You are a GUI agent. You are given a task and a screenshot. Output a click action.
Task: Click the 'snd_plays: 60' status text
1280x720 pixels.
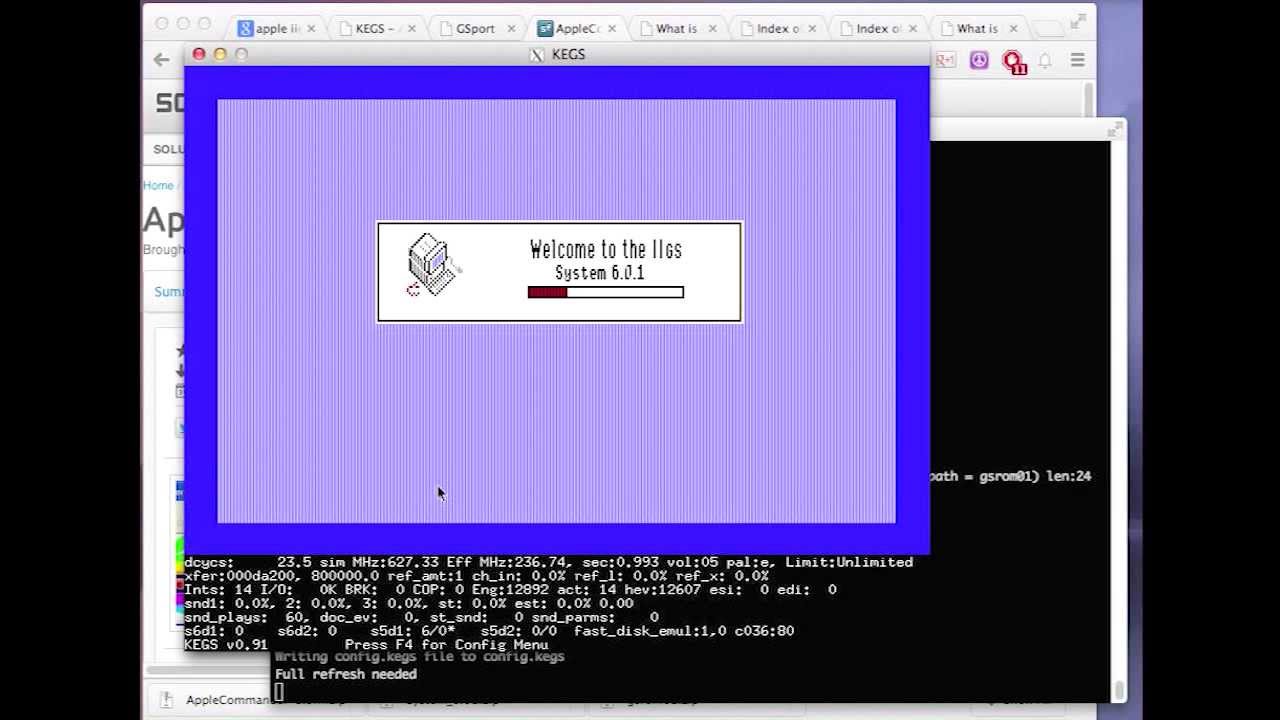coord(244,617)
